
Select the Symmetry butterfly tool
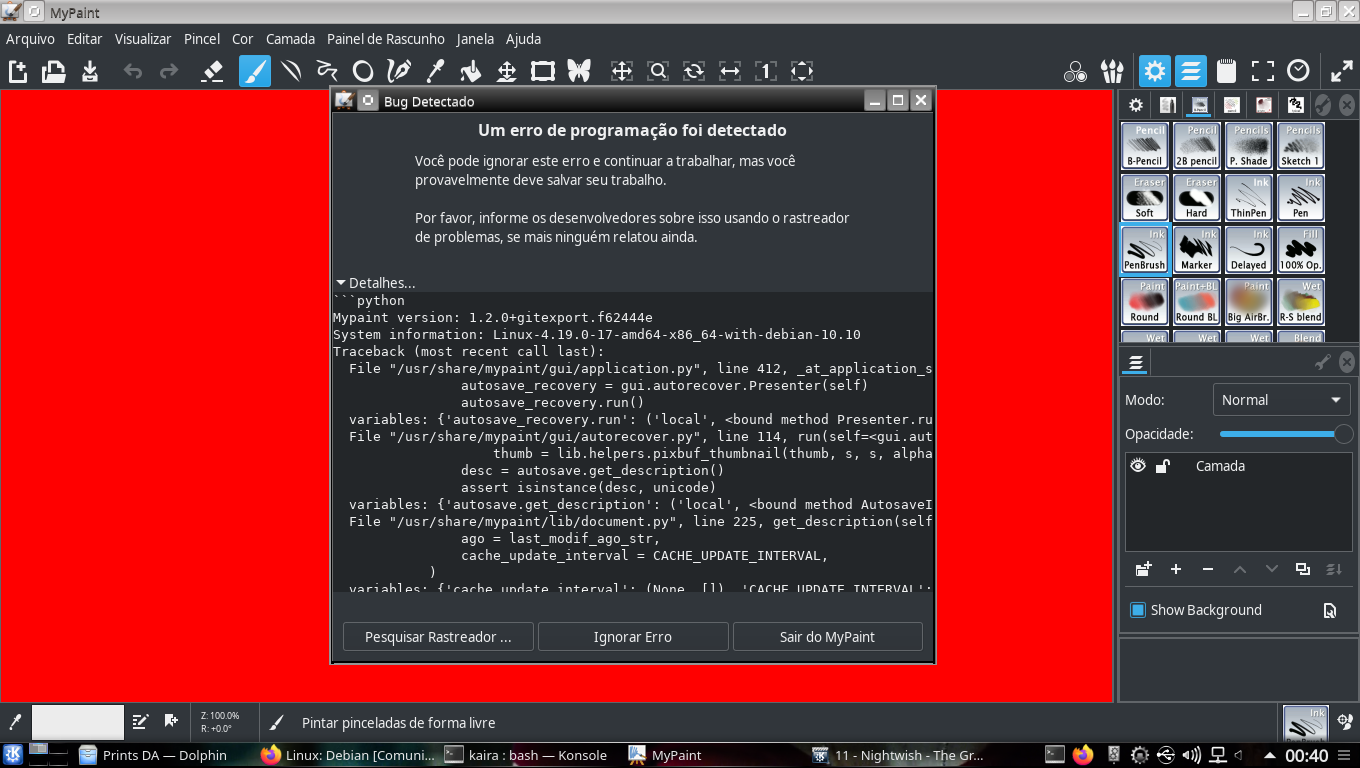click(579, 71)
